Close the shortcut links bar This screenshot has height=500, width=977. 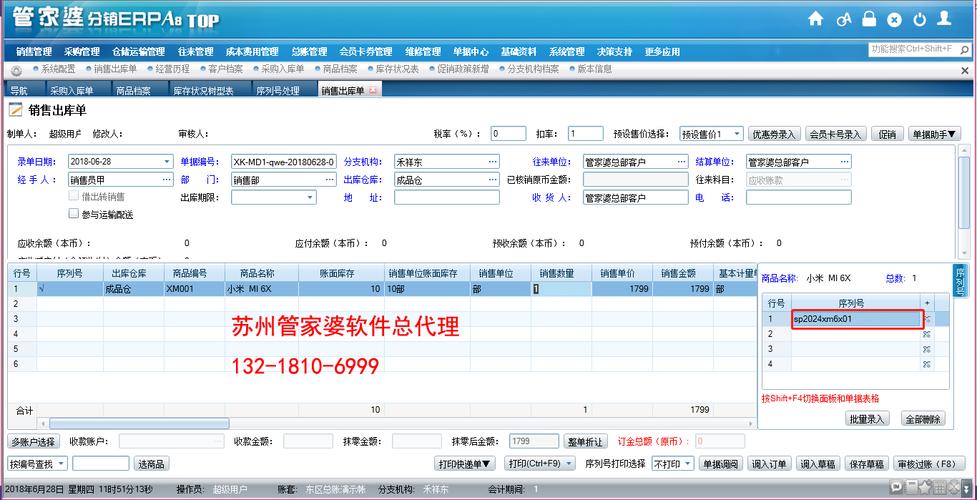[965, 71]
